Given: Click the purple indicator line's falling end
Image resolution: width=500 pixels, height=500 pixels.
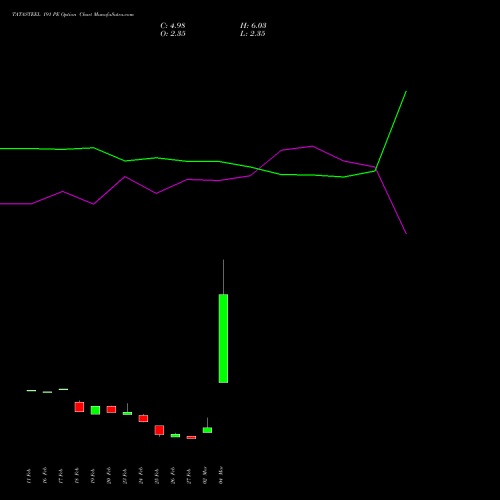Looking at the screenshot, I should (x=406, y=233).
